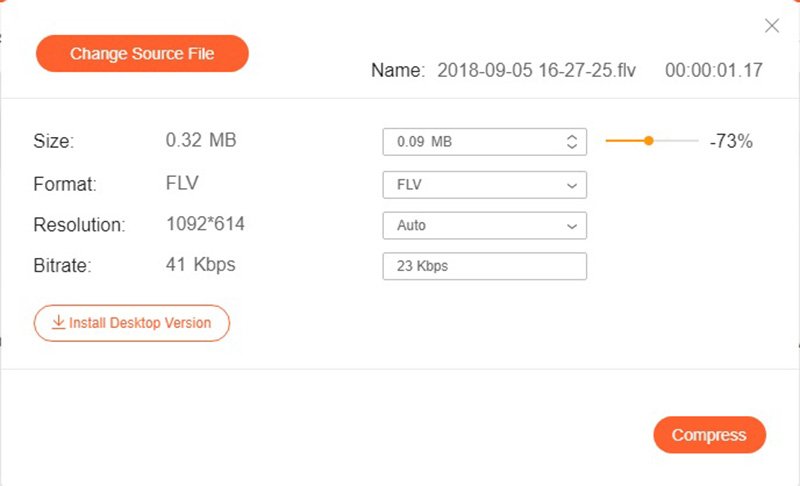
Task: Close the compression dialog with the X
Action: click(771, 25)
